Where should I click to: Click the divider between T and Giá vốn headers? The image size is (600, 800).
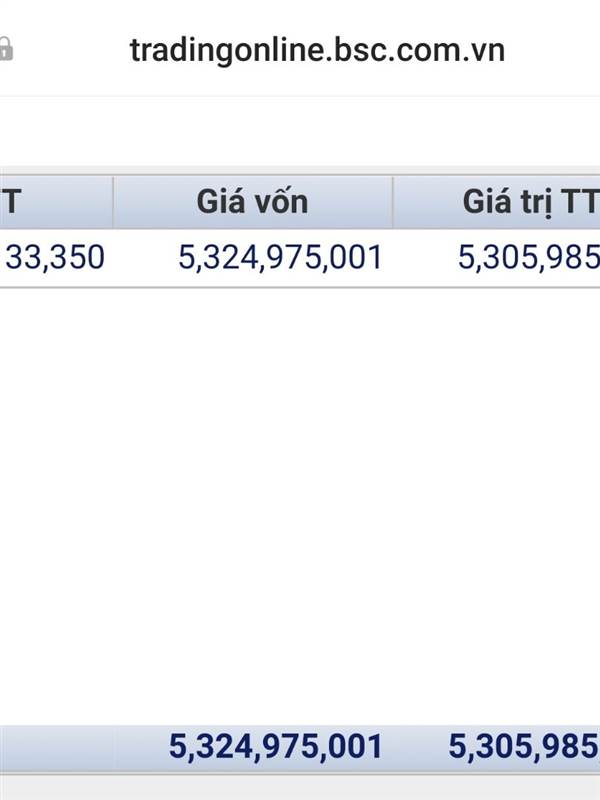(x=113, y=202)
